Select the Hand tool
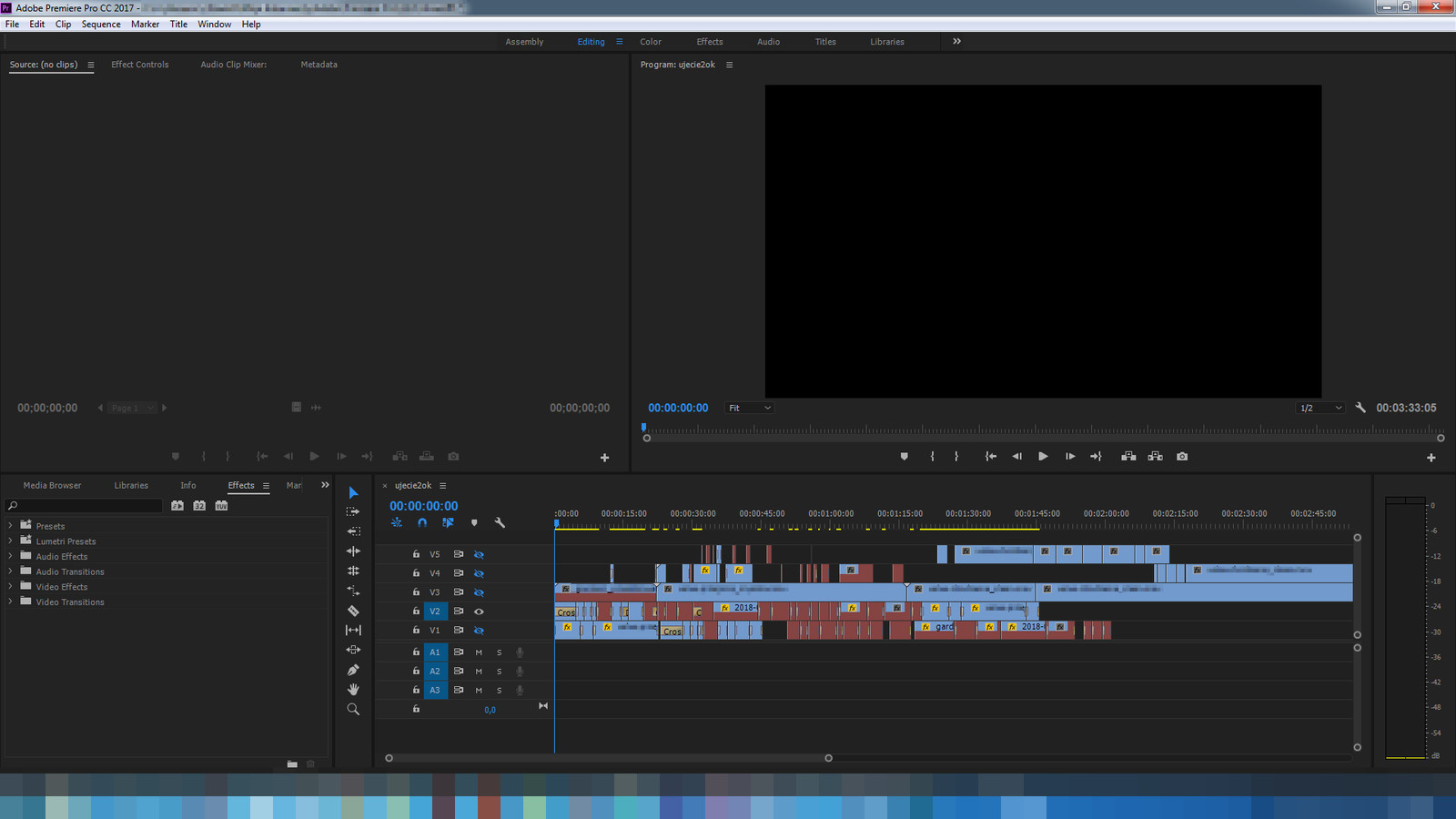Image resolution: width=1456 pixels, height=819 pixels. (353, 690)
